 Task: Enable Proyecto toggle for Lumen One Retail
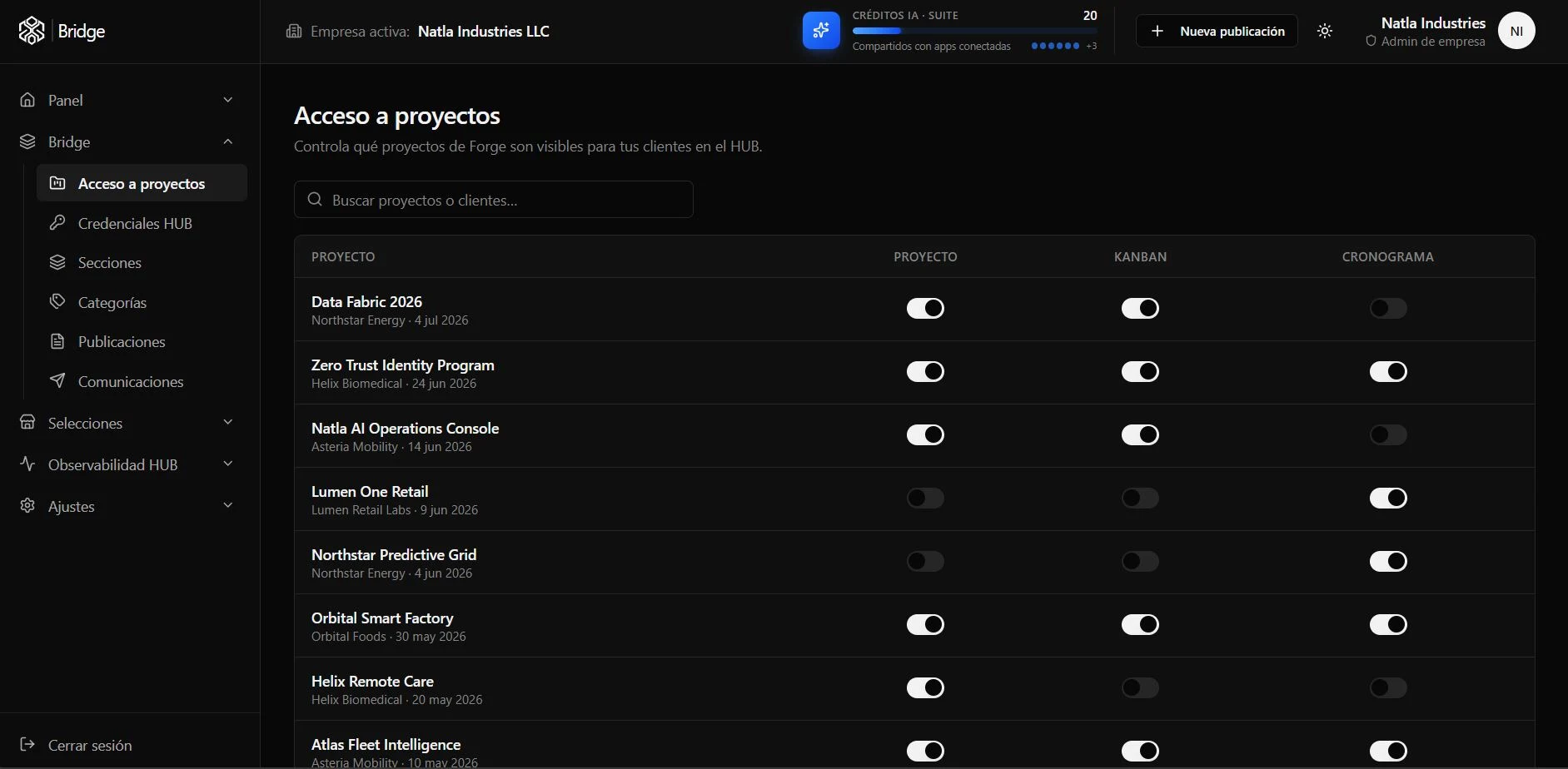tap(925, 498)
